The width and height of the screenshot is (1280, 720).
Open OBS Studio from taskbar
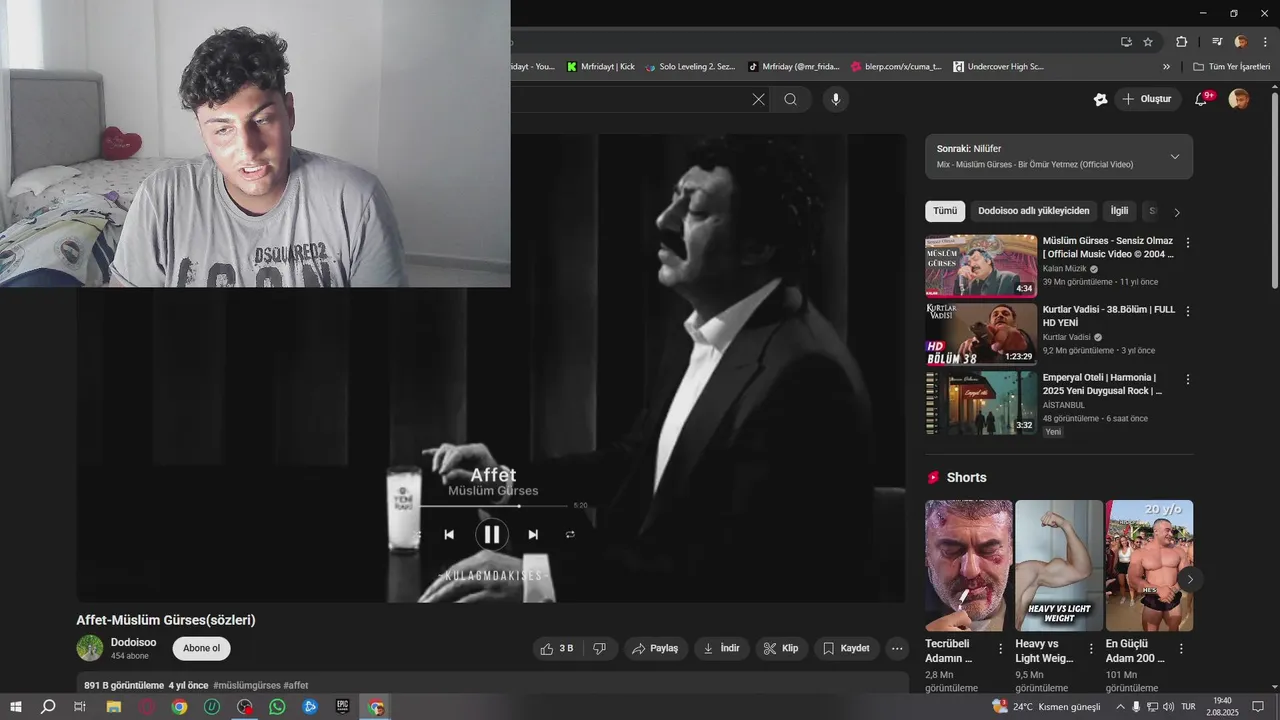point(245,707)
